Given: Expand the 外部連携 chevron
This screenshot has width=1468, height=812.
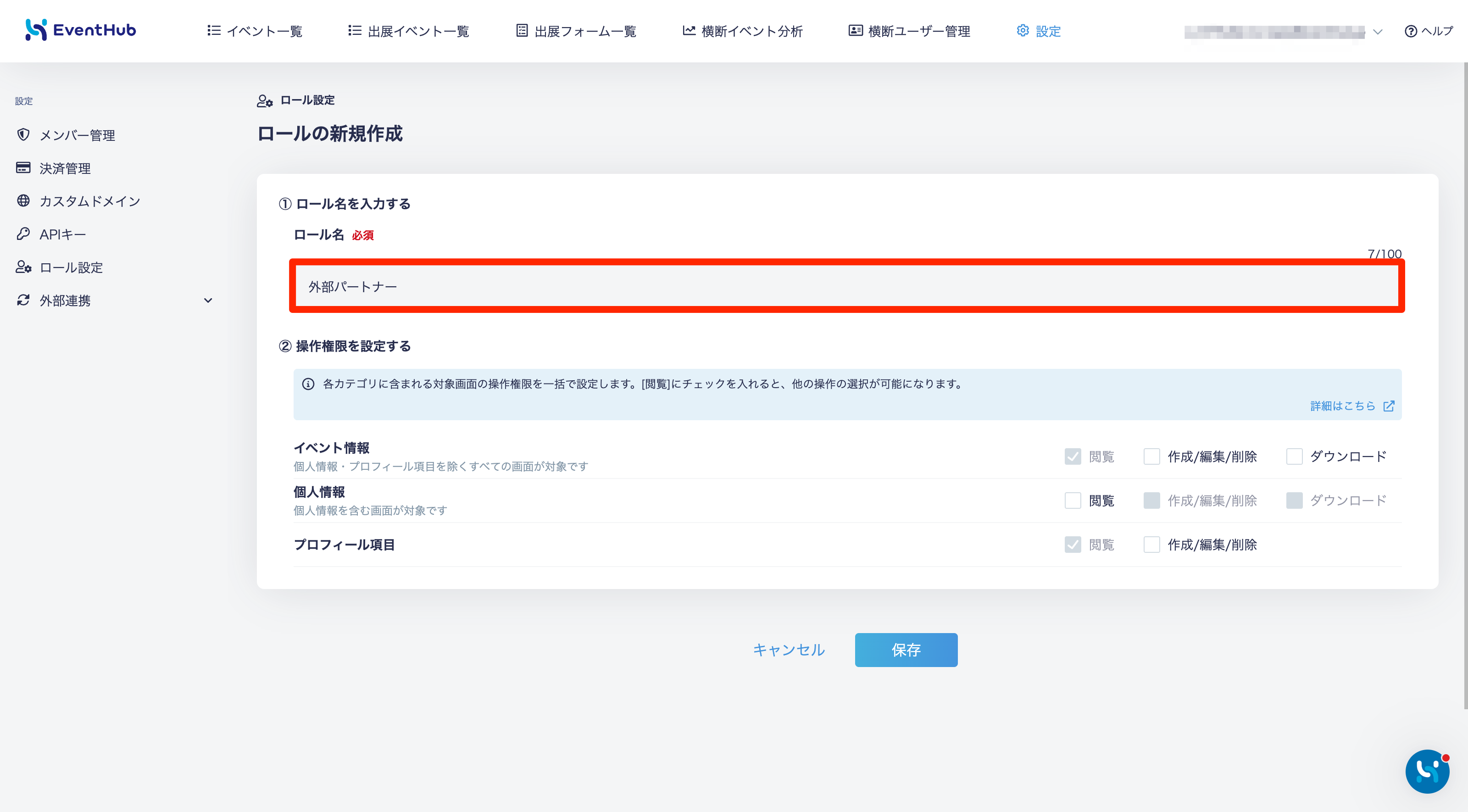Looking at the screenshot, I should click(208, 300).
